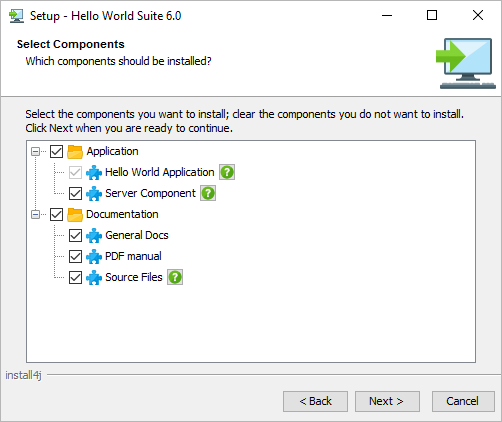Uncheck the PDF manual checkbox

point(75,256)
